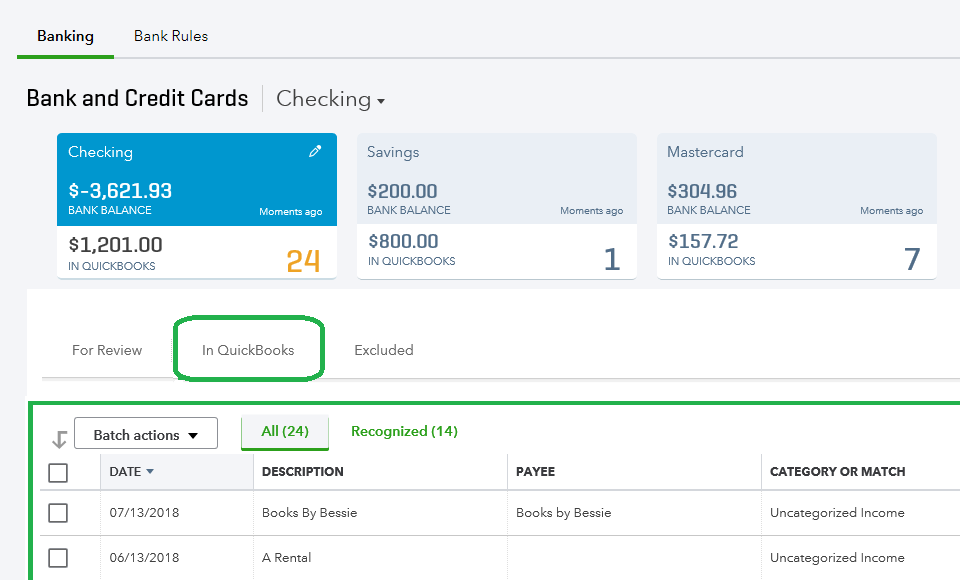Open the Excluded tab

point(384,350)
